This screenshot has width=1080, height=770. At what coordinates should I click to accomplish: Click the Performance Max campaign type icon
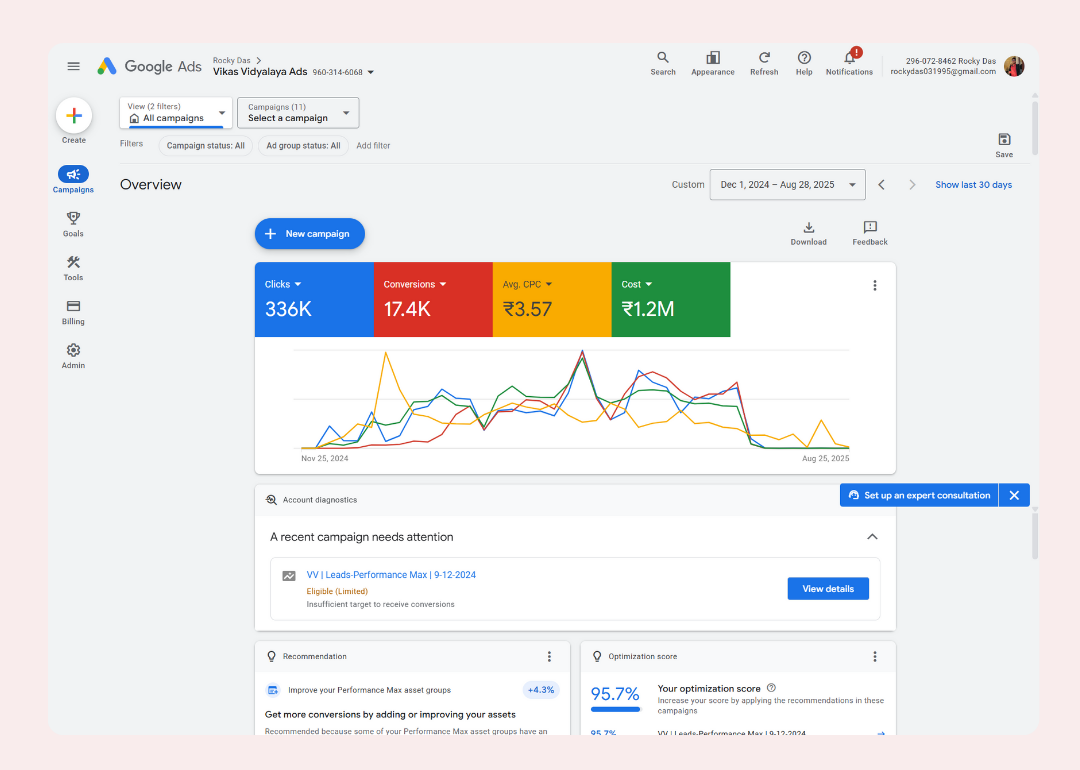click(x=289, y=576)
